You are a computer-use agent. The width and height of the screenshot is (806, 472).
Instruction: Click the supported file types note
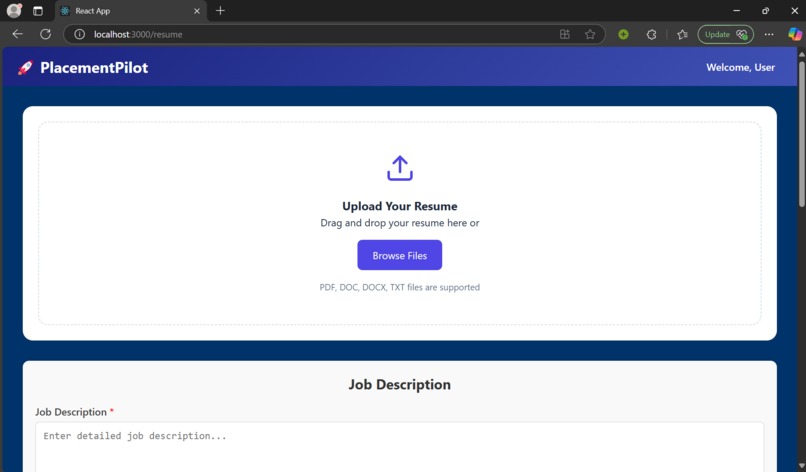click(399, 287)
